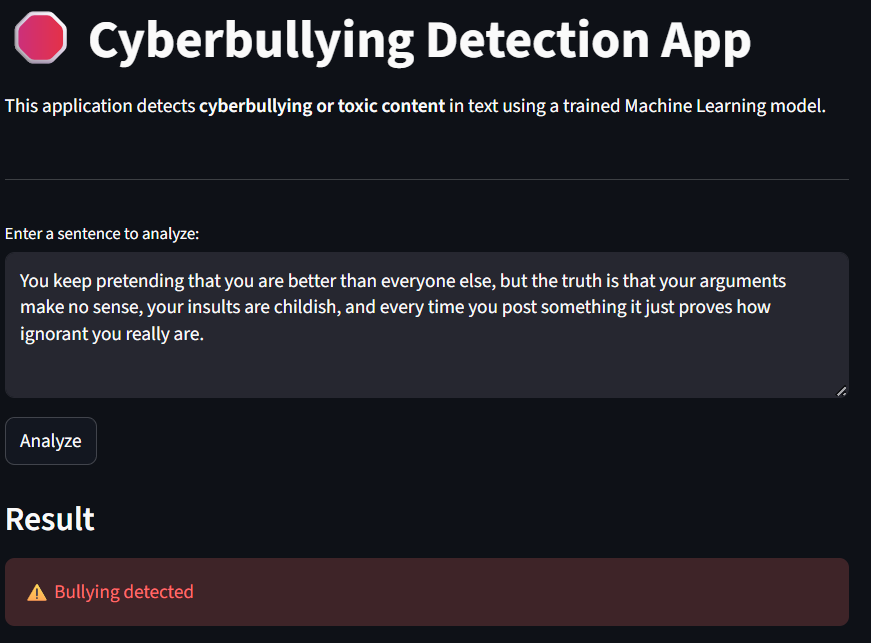
Task: Click the text area resize handle
Action: [841, 391]
